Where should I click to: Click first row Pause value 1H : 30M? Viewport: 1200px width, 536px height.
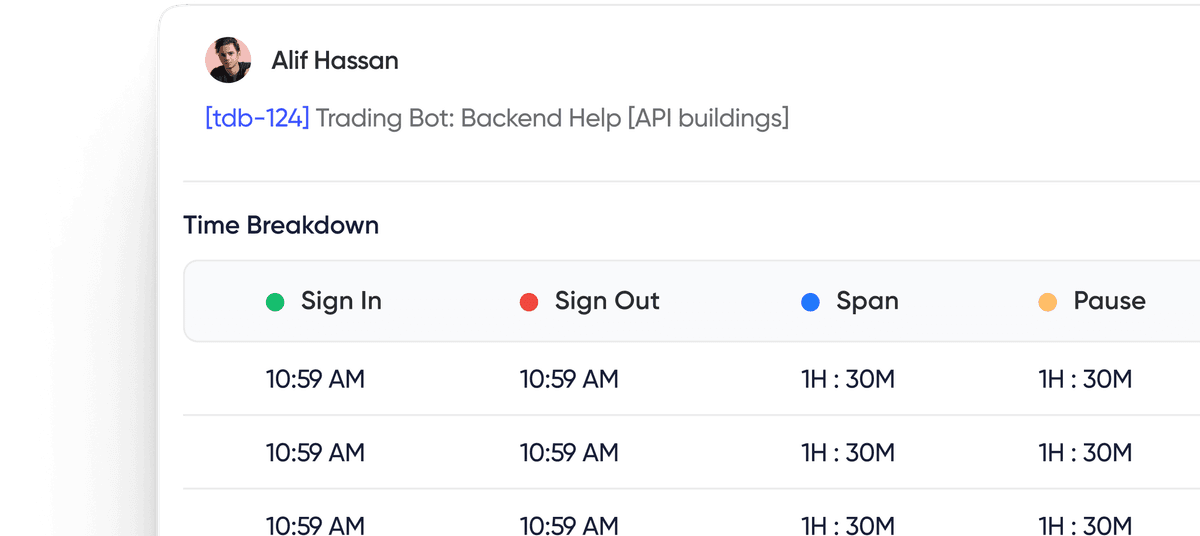(x=1085, y=379)
